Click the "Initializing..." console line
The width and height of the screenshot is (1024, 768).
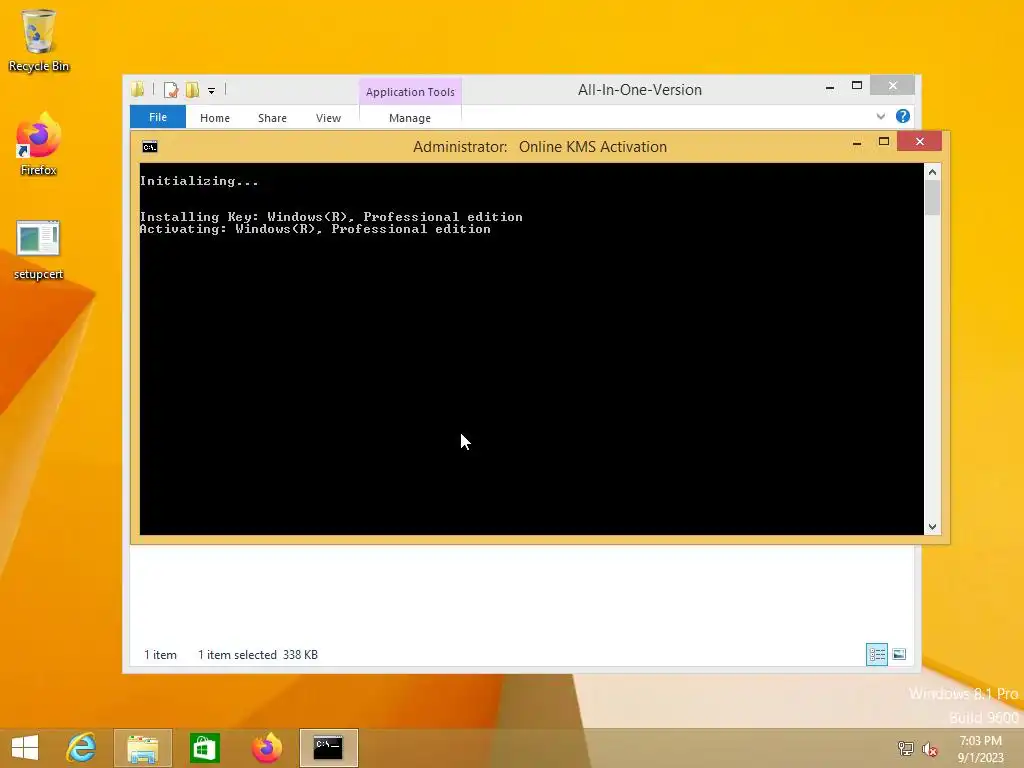[x=199, y=181]
